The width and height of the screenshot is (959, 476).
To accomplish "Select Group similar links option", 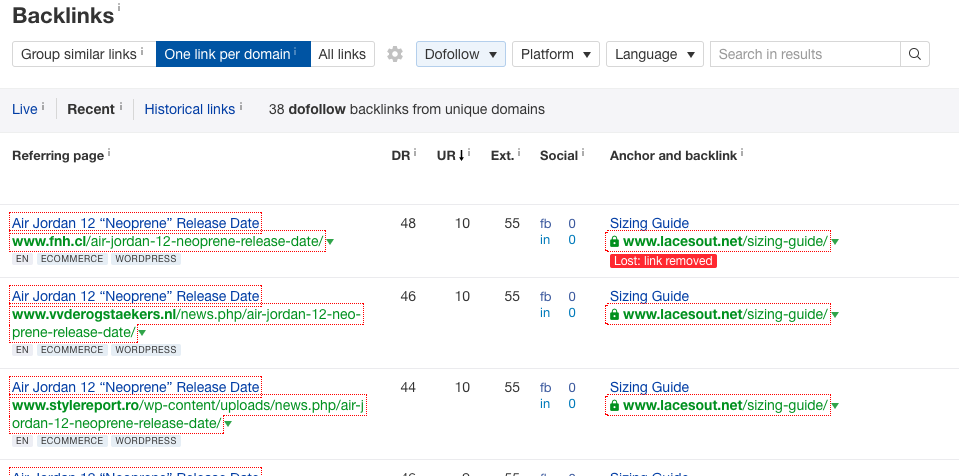I will pyautogui.click(x=84, y=54).
